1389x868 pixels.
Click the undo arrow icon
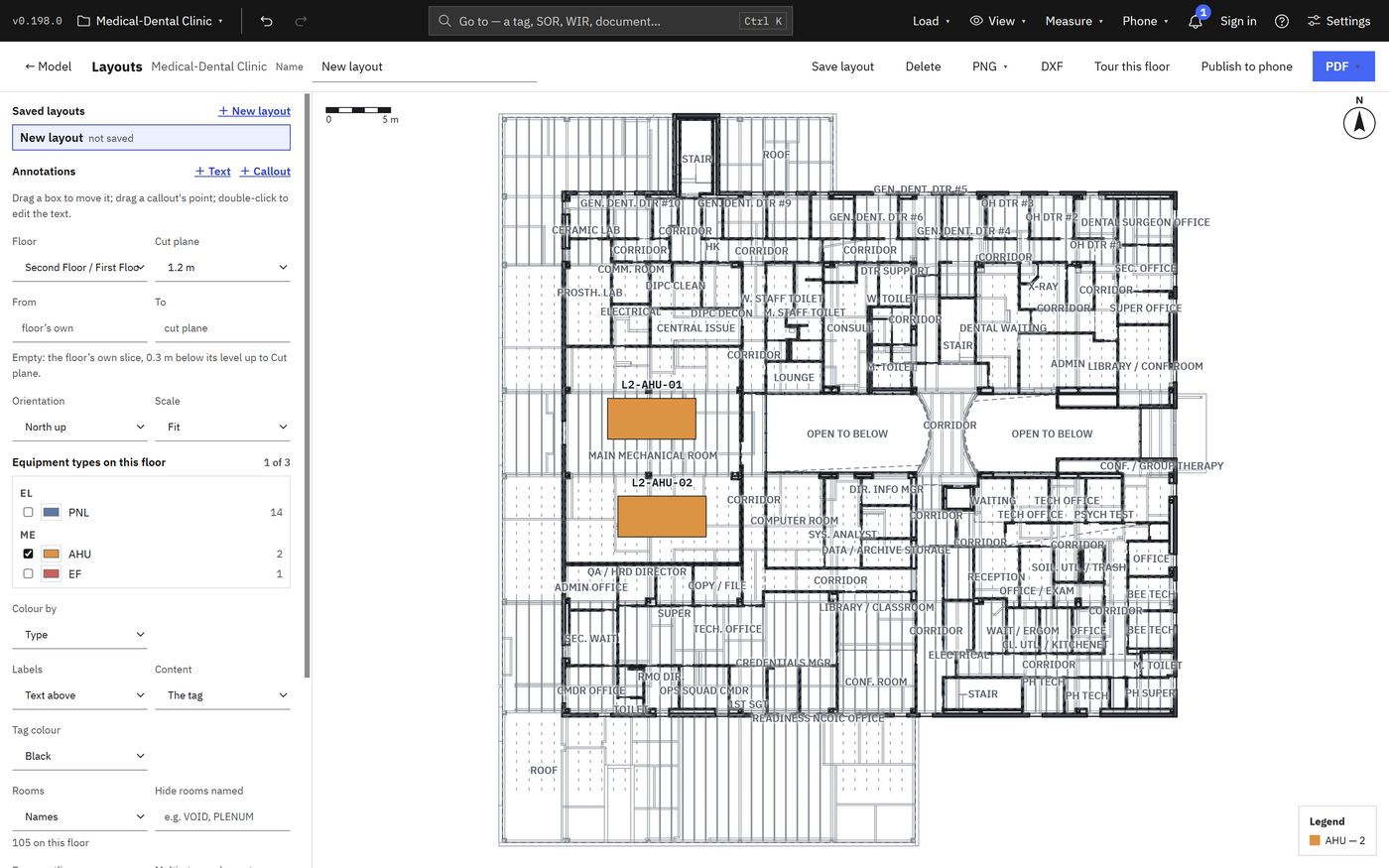266,21
